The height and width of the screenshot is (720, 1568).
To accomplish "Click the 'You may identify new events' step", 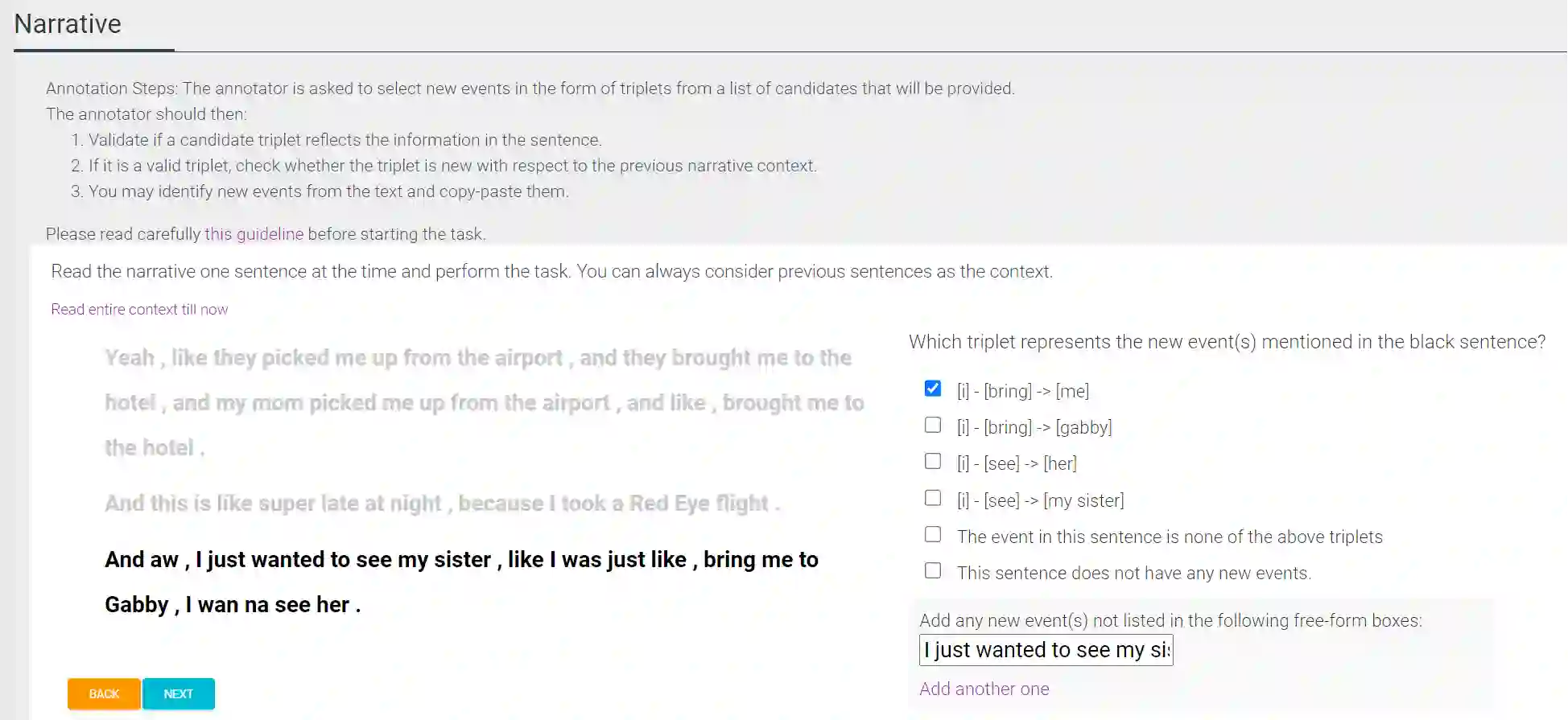I will [328, 191].
